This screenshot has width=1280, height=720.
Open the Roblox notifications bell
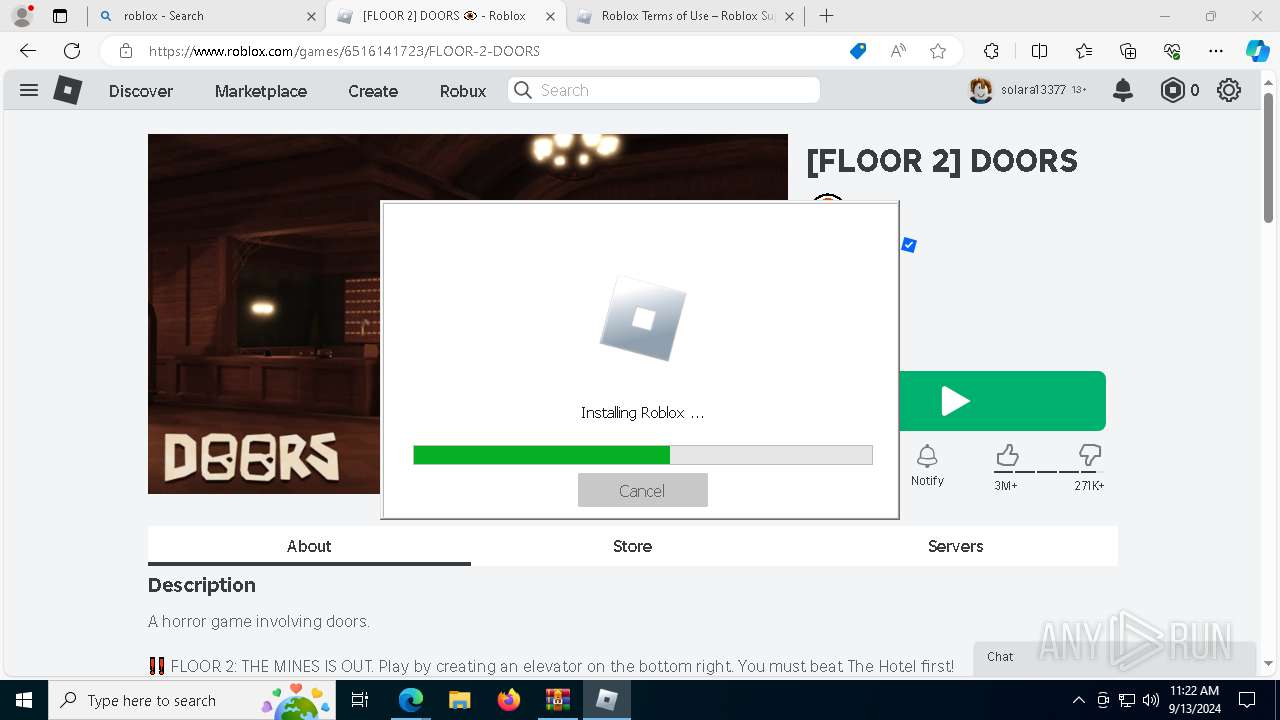click(x=1123, y=90)
